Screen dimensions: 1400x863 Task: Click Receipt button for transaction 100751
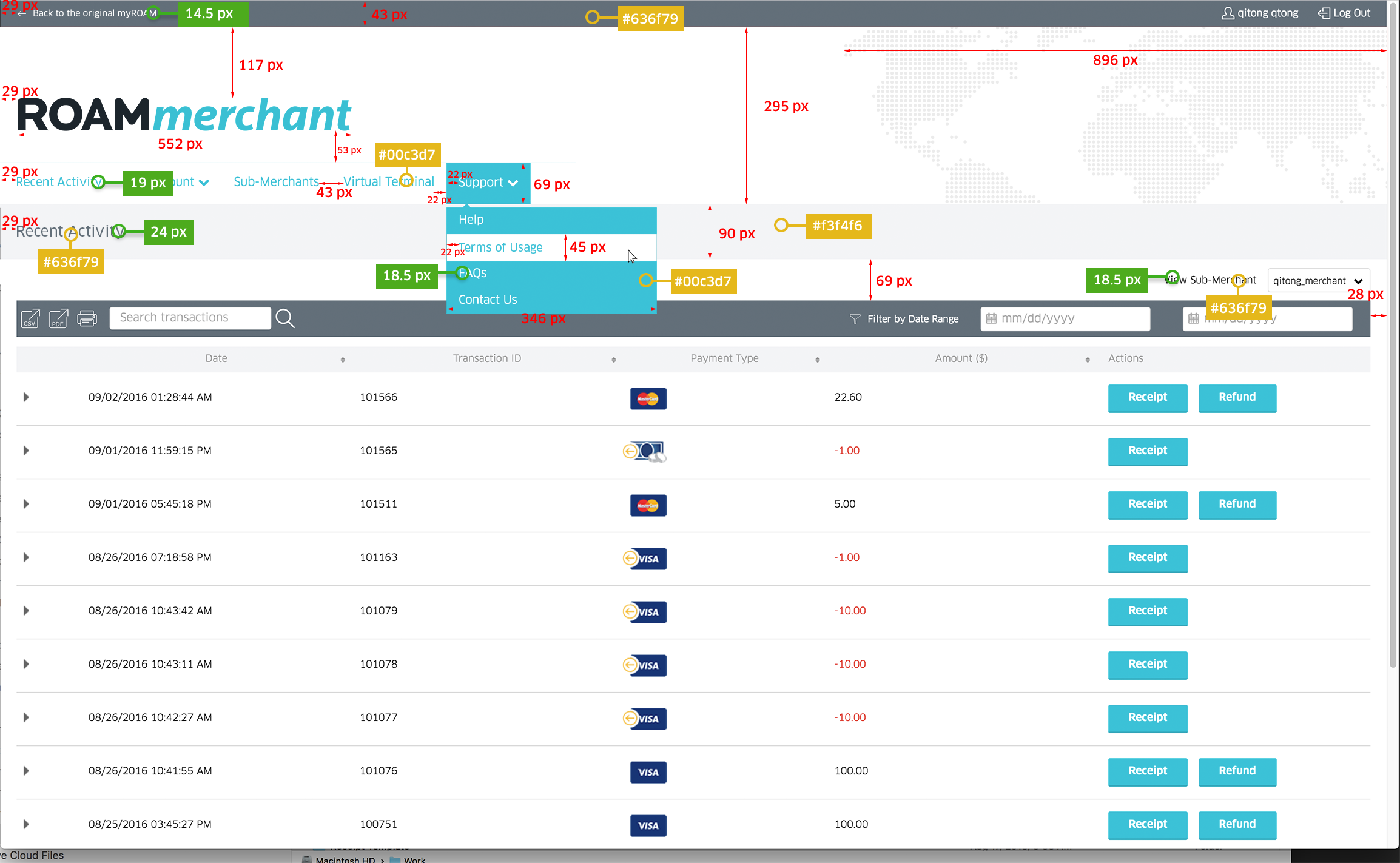pos(1148,825)
